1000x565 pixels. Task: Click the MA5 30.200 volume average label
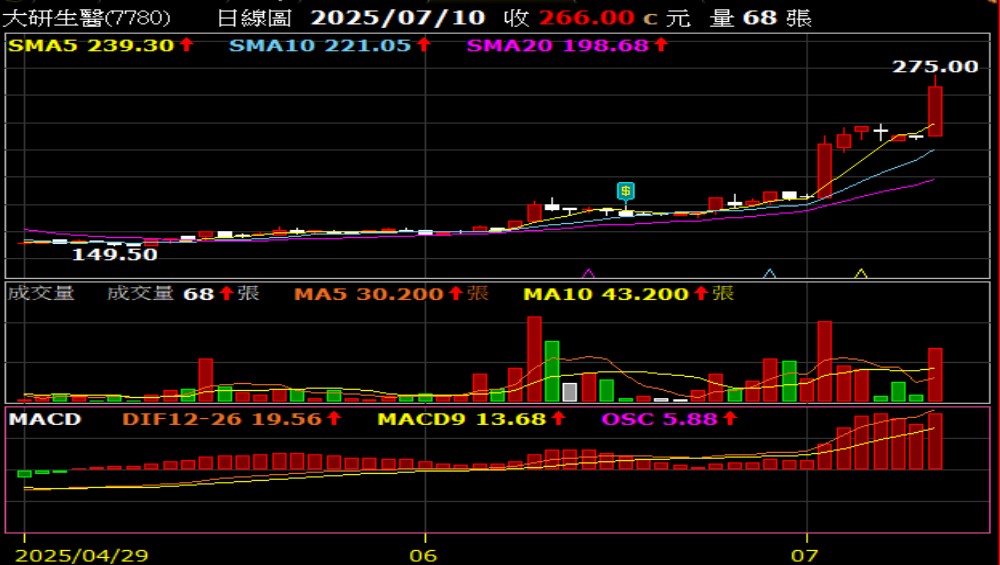[x=369, y=293]
